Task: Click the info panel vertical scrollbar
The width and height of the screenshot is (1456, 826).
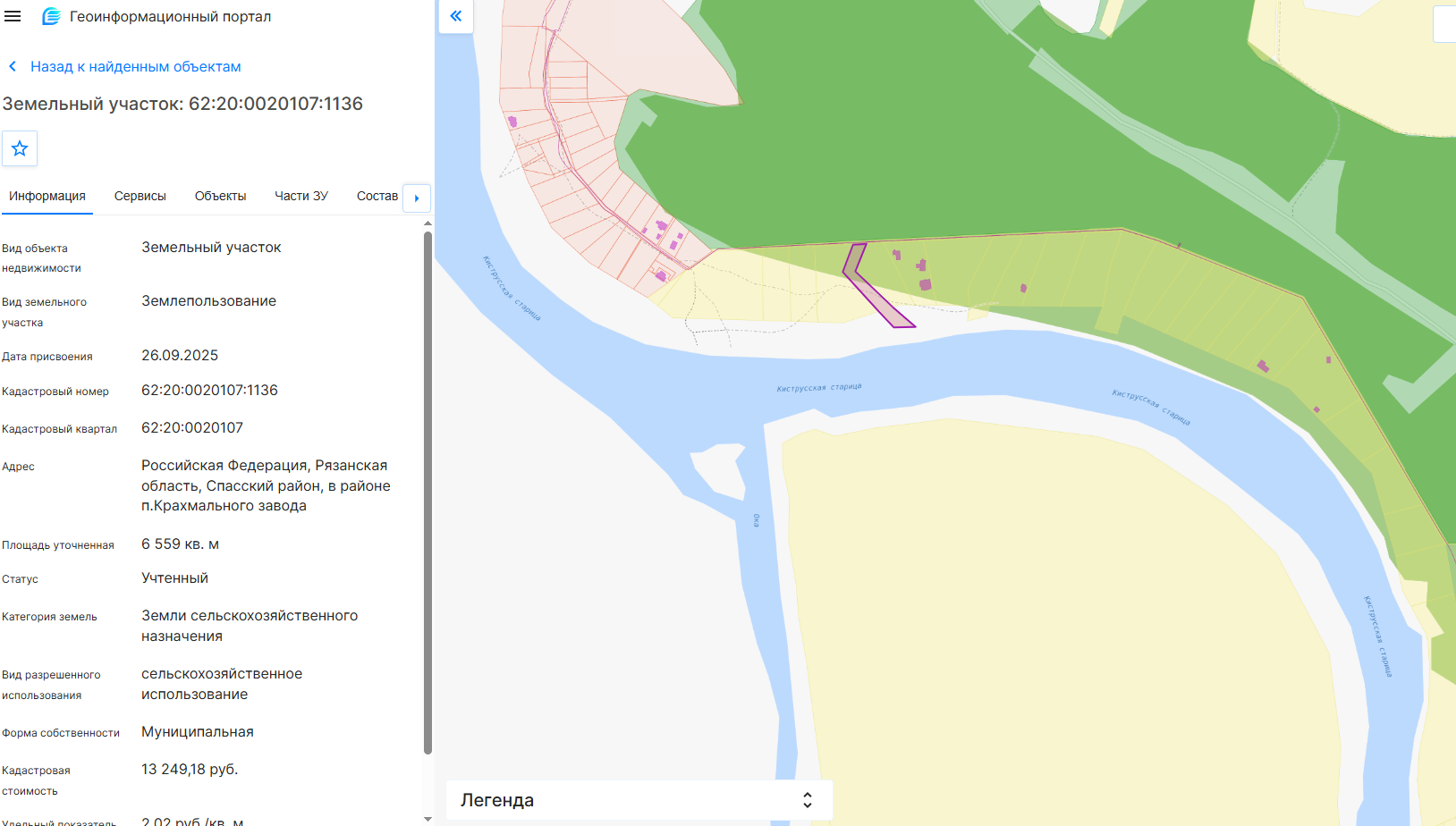Action: pos(427,492)
